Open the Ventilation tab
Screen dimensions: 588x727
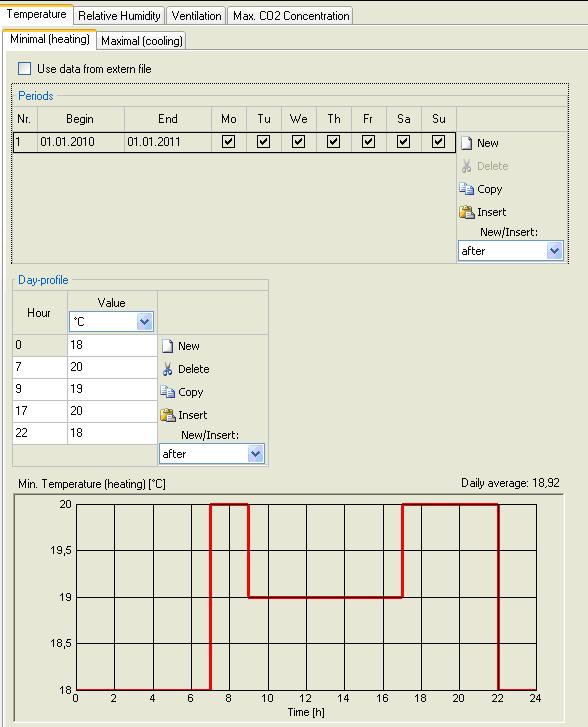[x=197, y=16]
